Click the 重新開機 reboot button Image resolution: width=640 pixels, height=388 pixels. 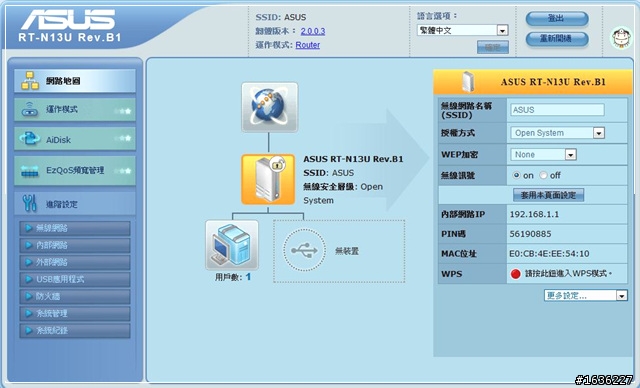pyautogui.click(x=557, y=39)
